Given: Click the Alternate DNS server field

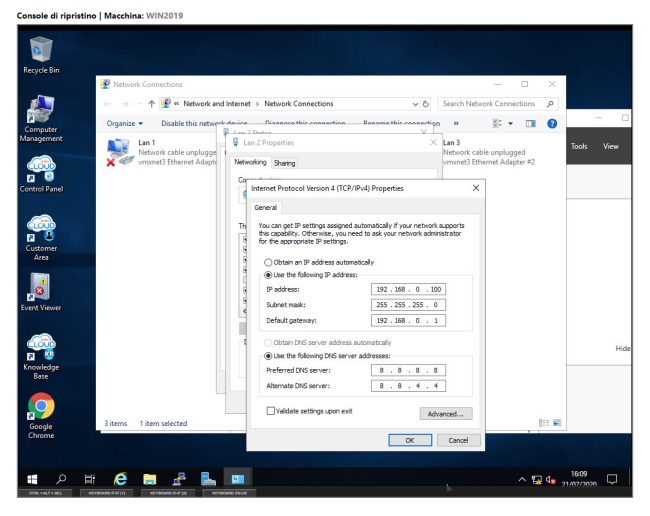Looking at the screenshot, I should coord(408,386).
